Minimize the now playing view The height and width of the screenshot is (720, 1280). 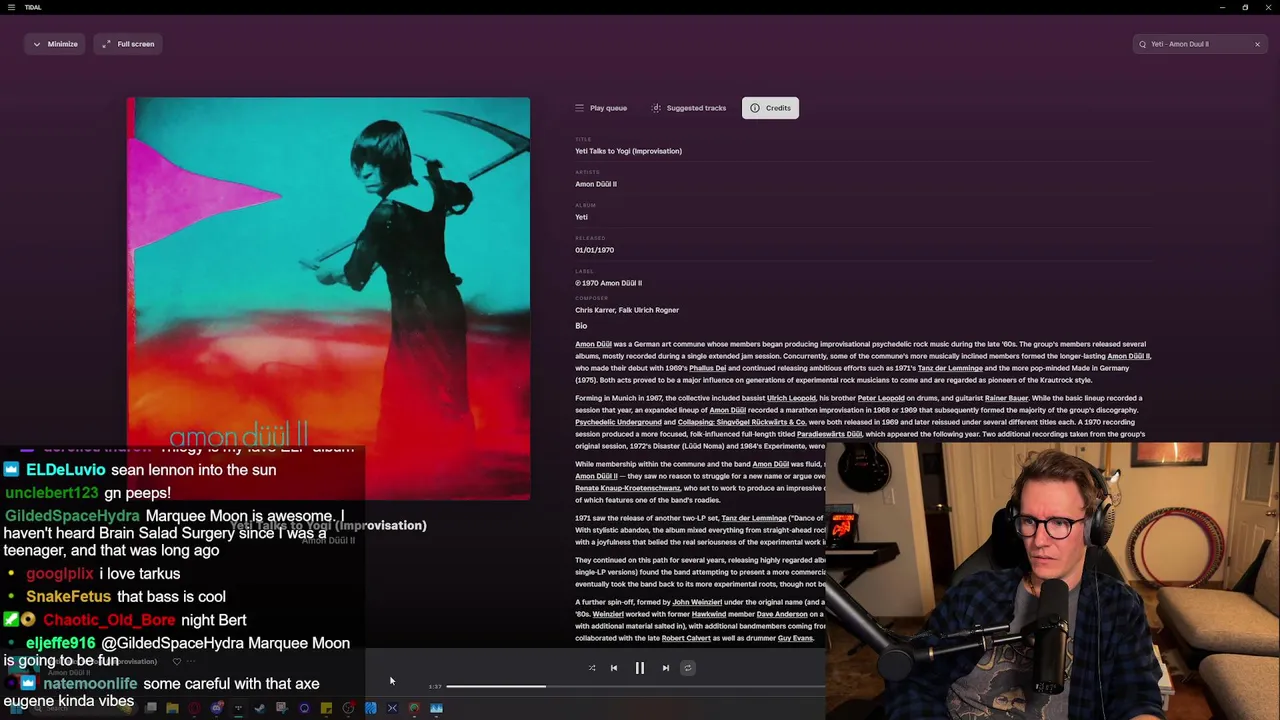[x=54, y=44]
